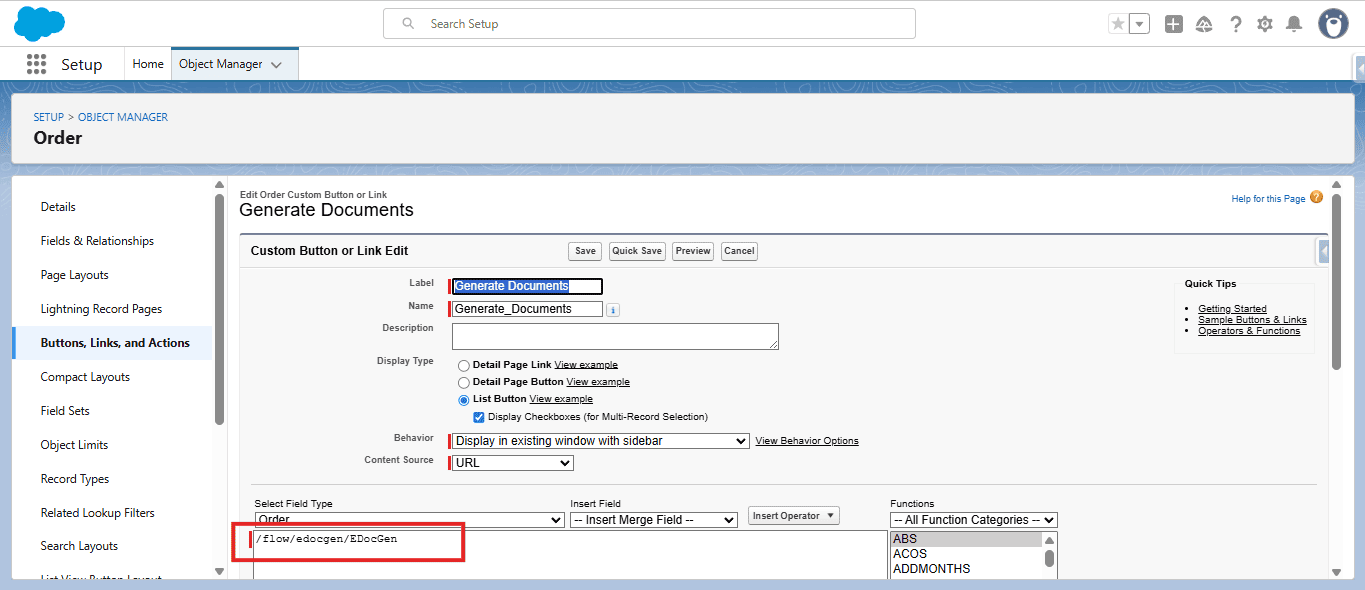The width and height of the screenshot is (1365, 590).
Task: Open Compact Layouts in the sidebar
Action: pos(85,377)
